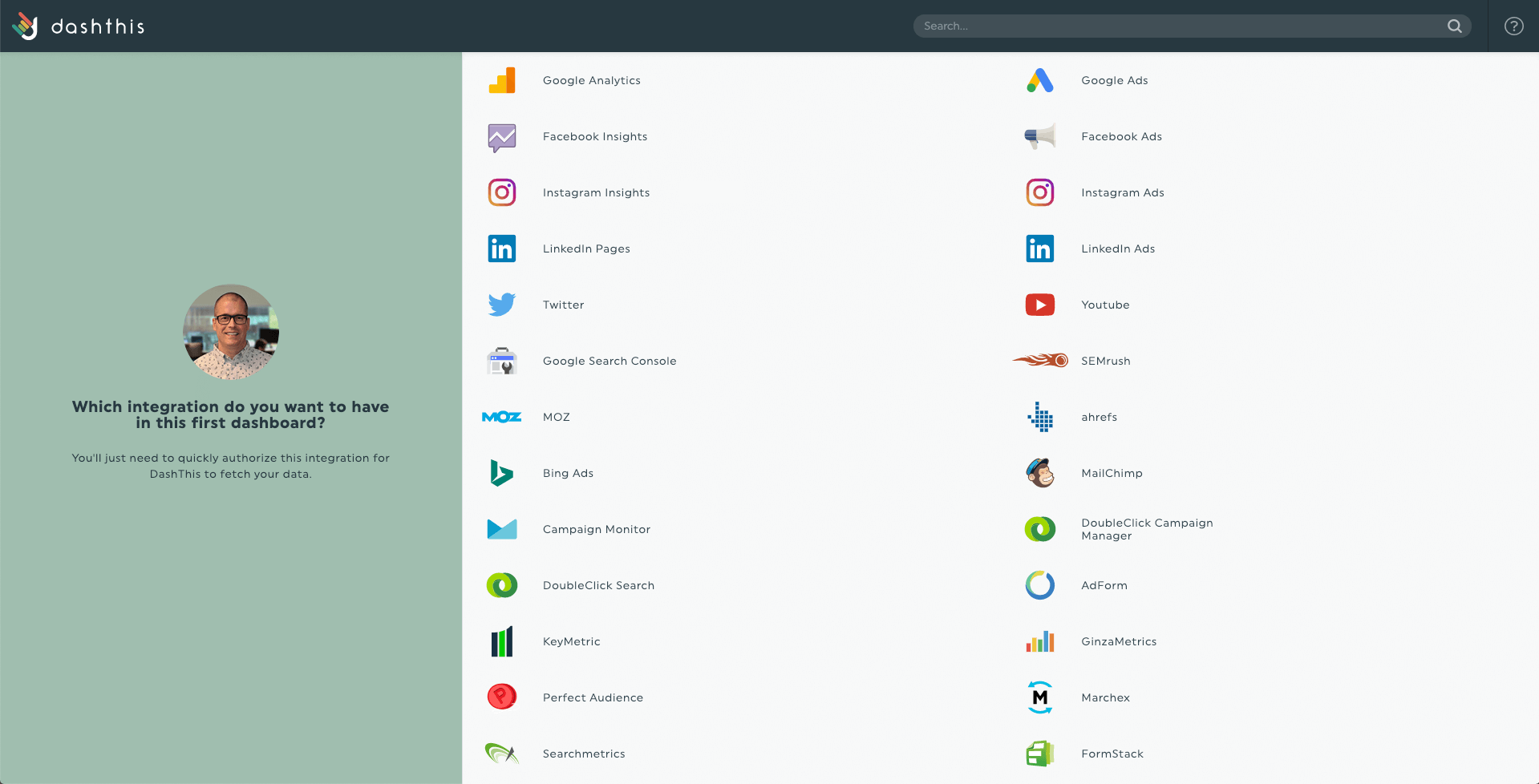Viewport: 1539px width, 784px height.
Task: Click the DoubleClick Search icon
Action: 502,585
